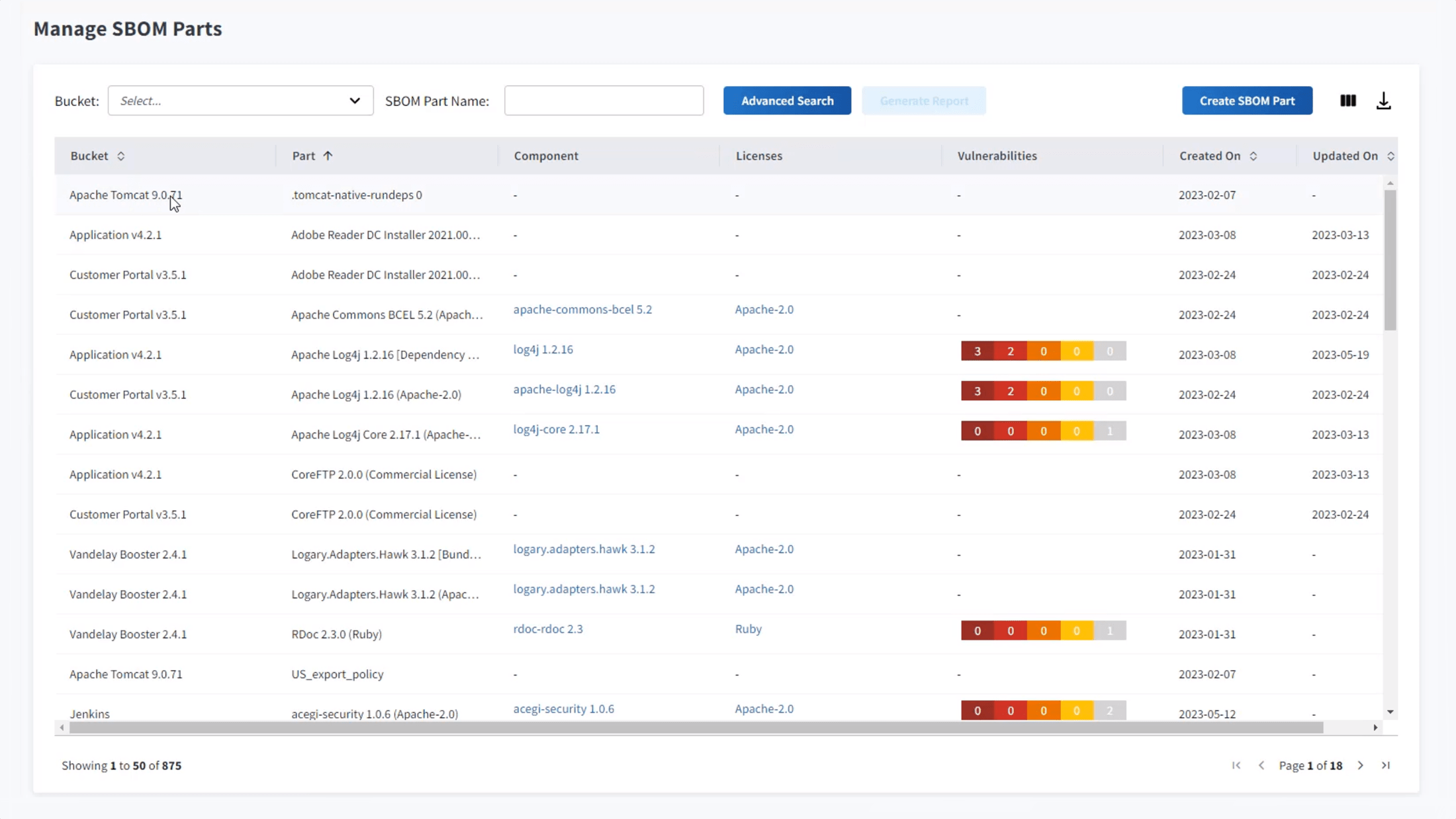1456x819 pixels.
Task: Click the apache-commons-bcel 5.2 link
Action: [582, 310]
